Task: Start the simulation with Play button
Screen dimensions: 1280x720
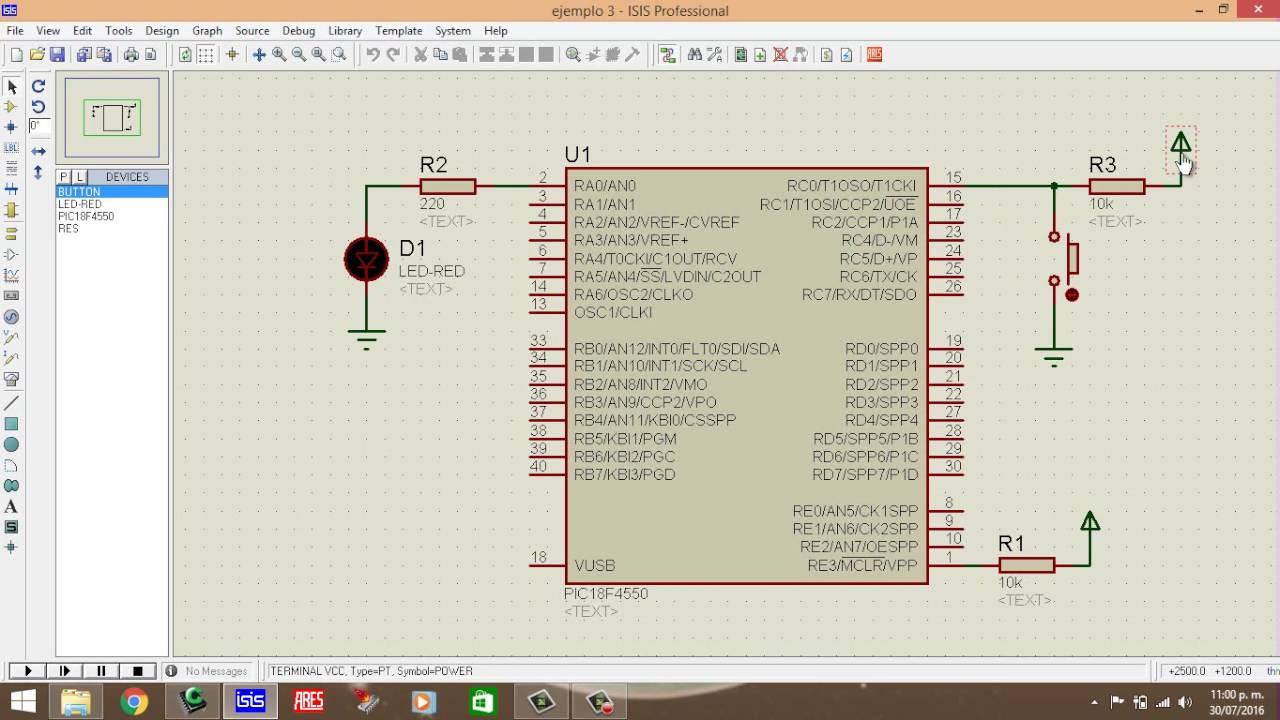Action: [28, 671]
